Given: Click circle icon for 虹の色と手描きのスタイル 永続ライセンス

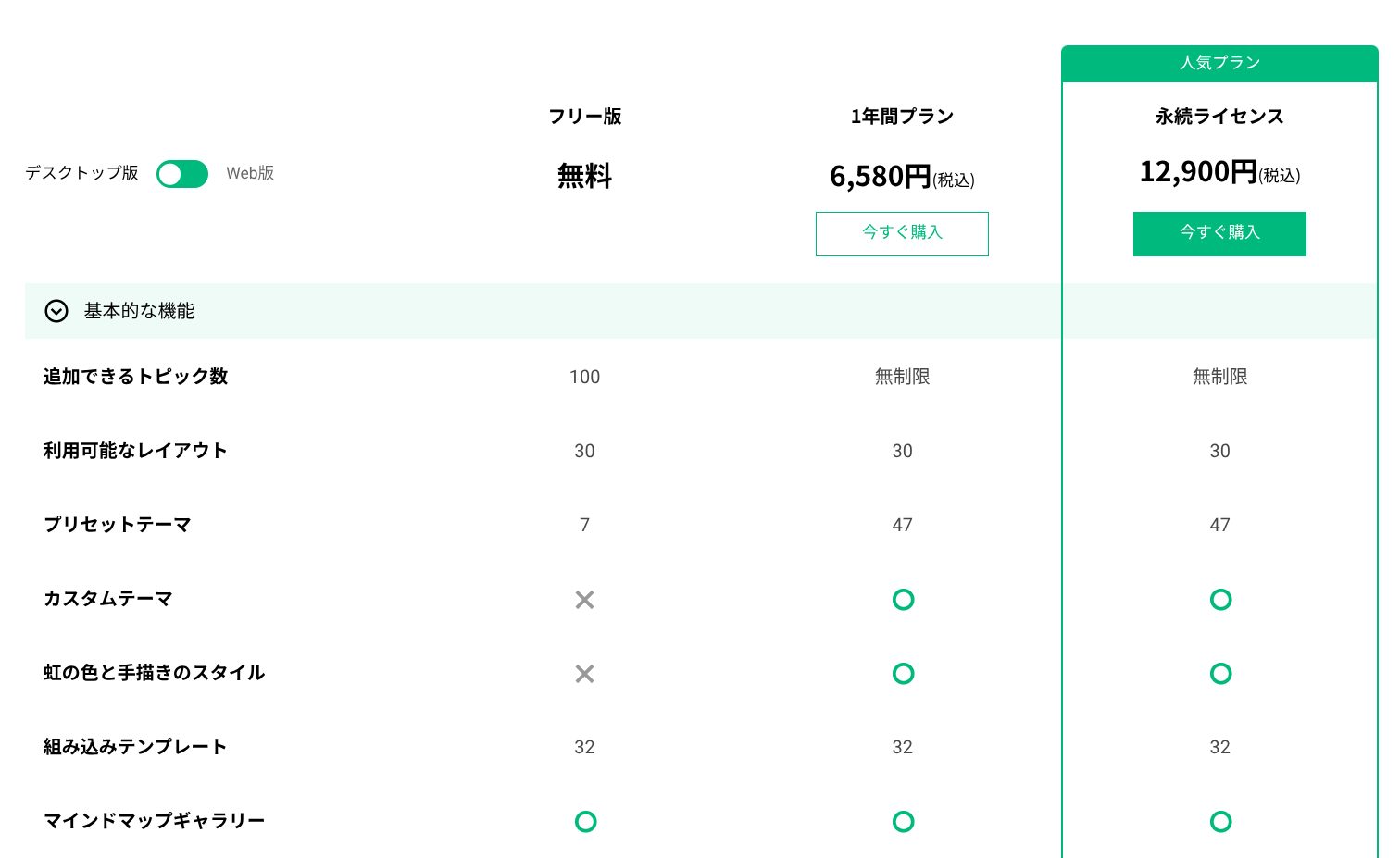Looking at the screenshot, I should tap(1220, 674).
